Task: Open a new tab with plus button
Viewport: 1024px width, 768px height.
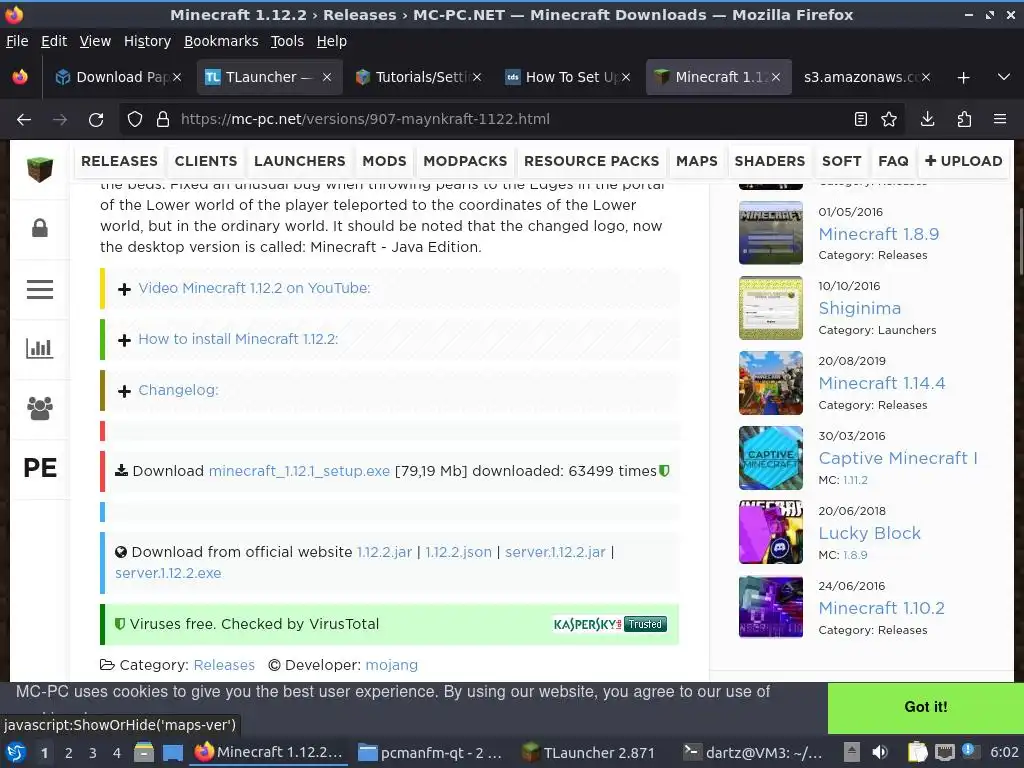Action: (963, 78)
